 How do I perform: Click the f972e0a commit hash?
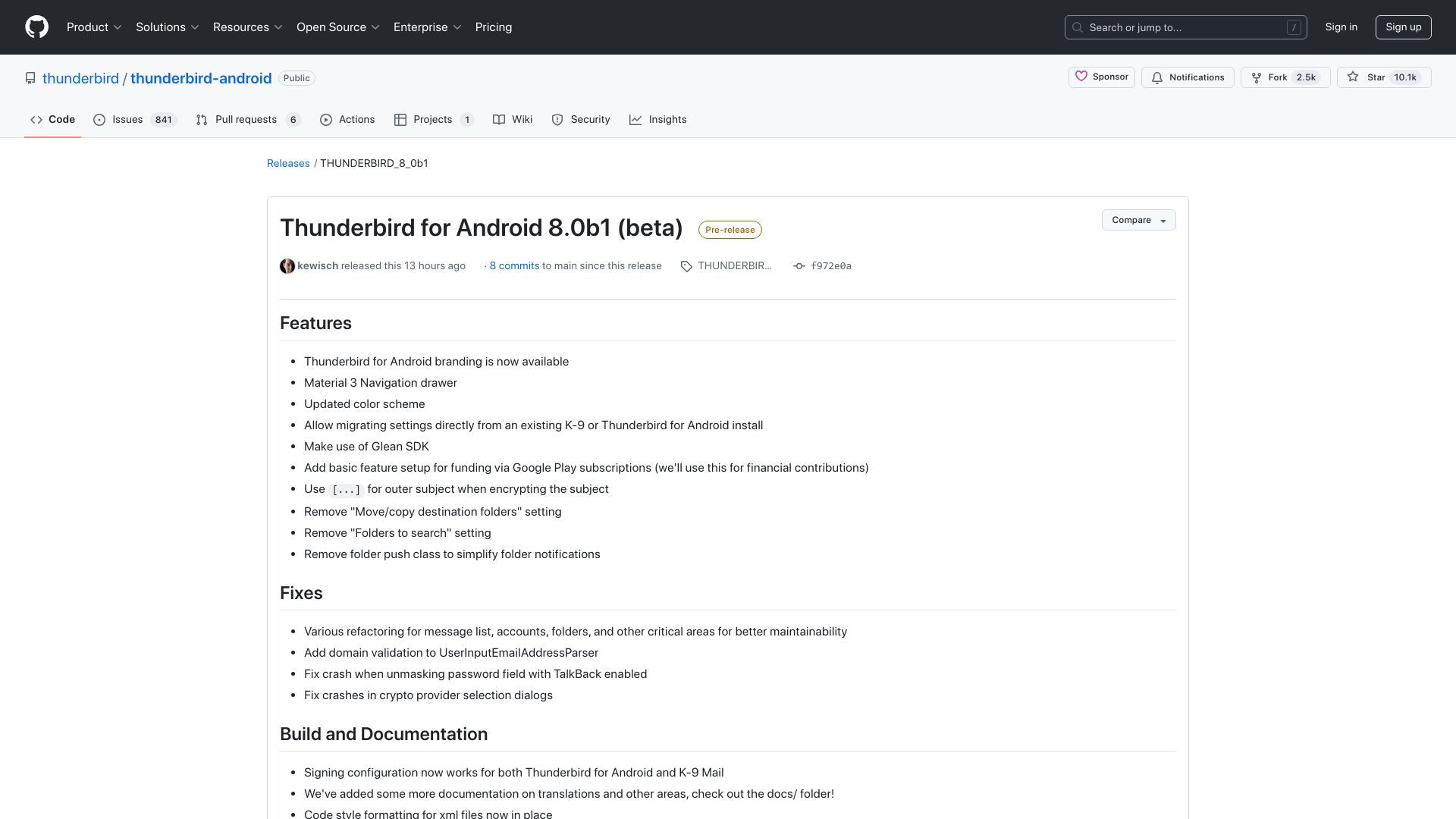pos(831,266)
